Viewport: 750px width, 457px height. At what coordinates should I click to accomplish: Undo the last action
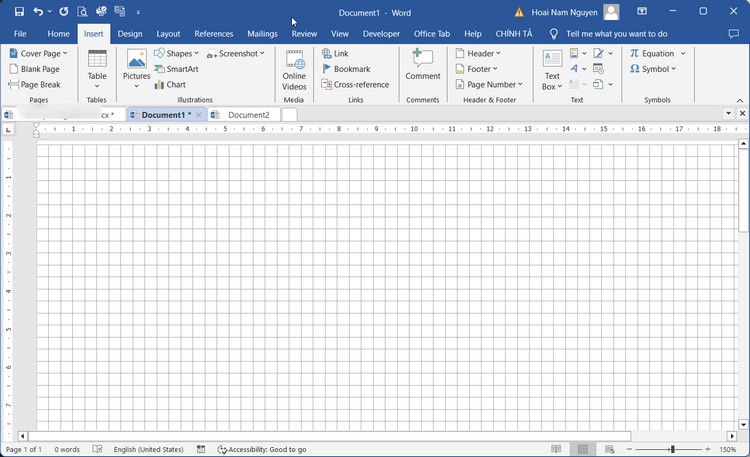pos(38,11)
